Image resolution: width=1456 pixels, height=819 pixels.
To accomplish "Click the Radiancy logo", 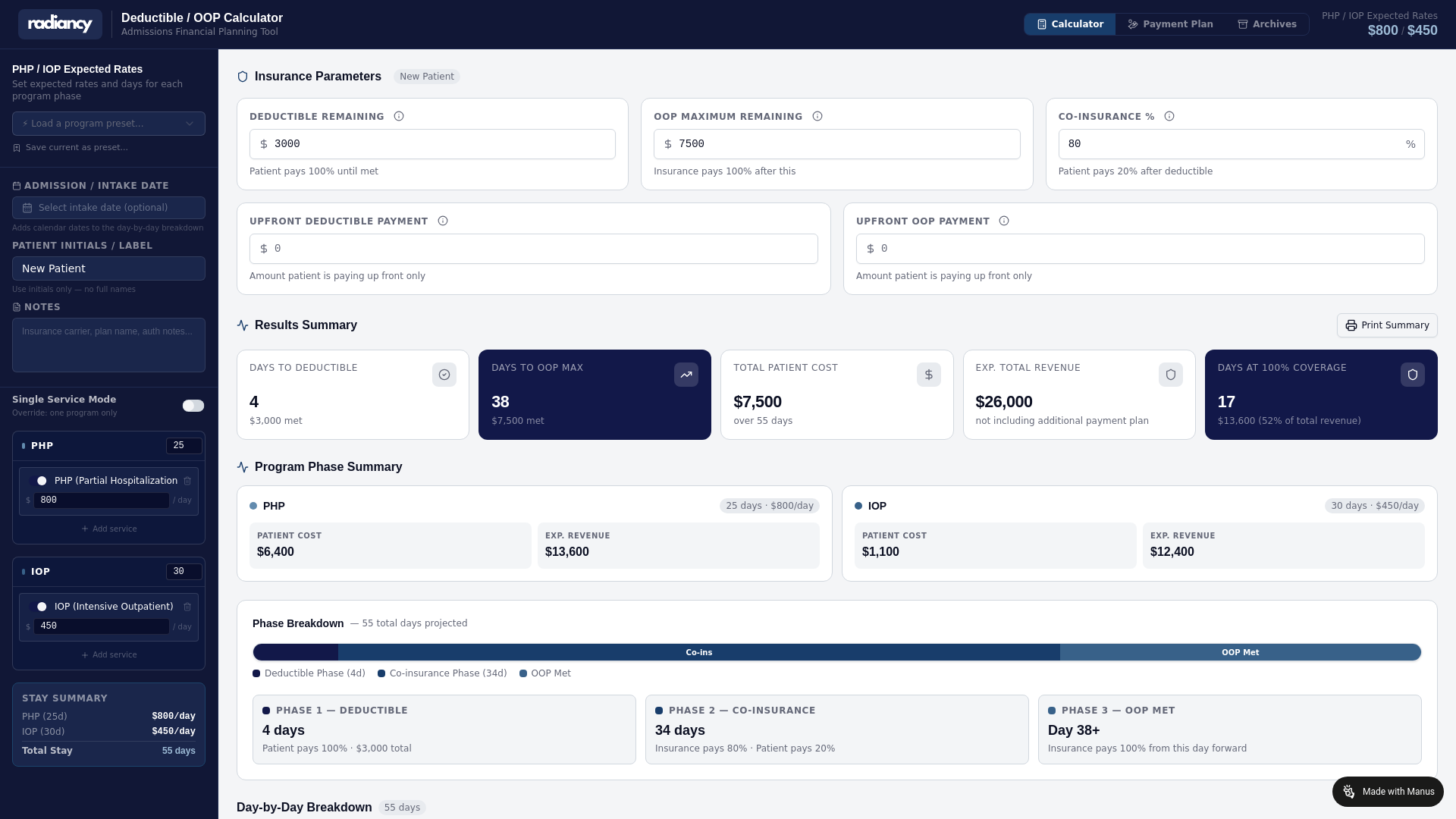I will click(60, 24).
